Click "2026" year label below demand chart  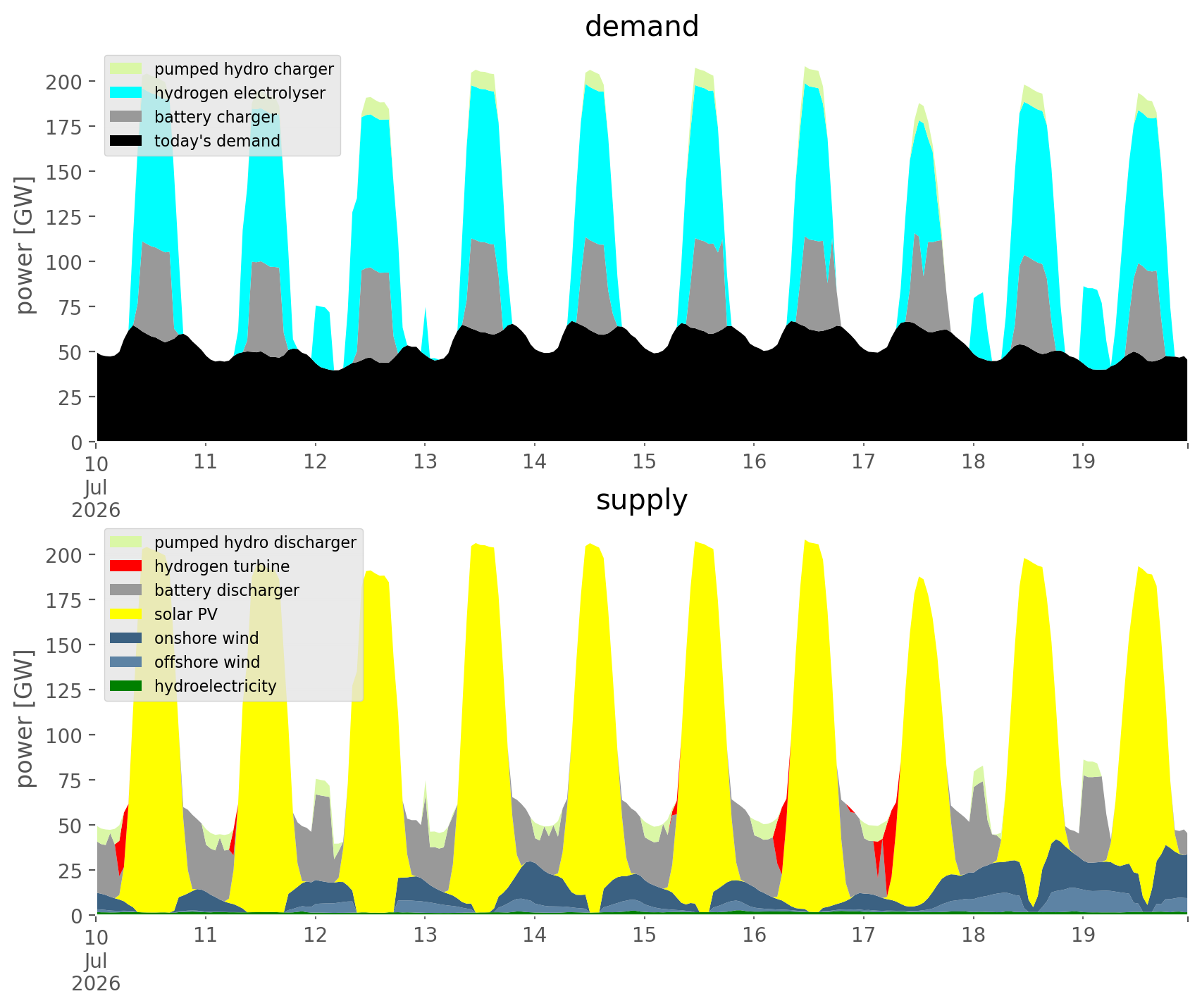96,510
